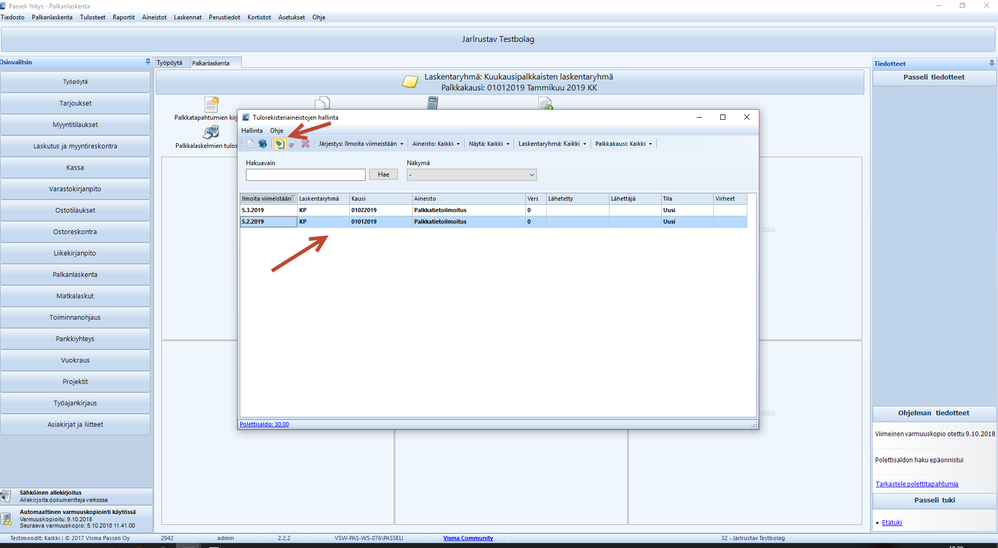Viewport: 998px width, 548px height.
Task: Click the blue globe icon in dialog toolbar
Action: [262, 144]
